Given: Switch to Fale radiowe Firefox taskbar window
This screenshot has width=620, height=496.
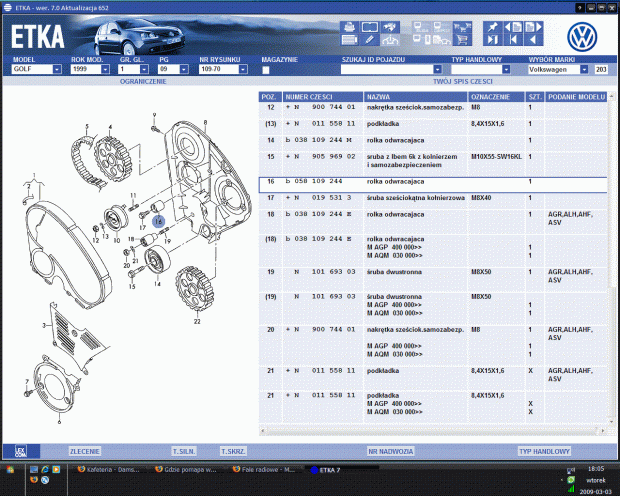Looking at the screenshot, I should click(x=264, y=469).
